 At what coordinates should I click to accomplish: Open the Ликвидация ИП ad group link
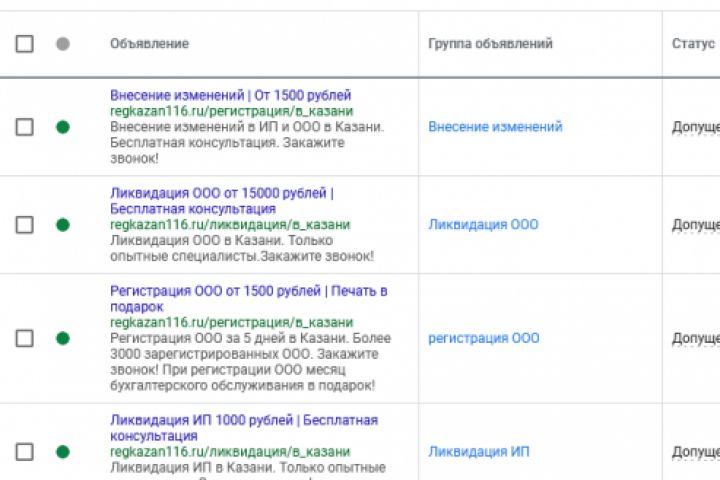(x=479, y=452)
